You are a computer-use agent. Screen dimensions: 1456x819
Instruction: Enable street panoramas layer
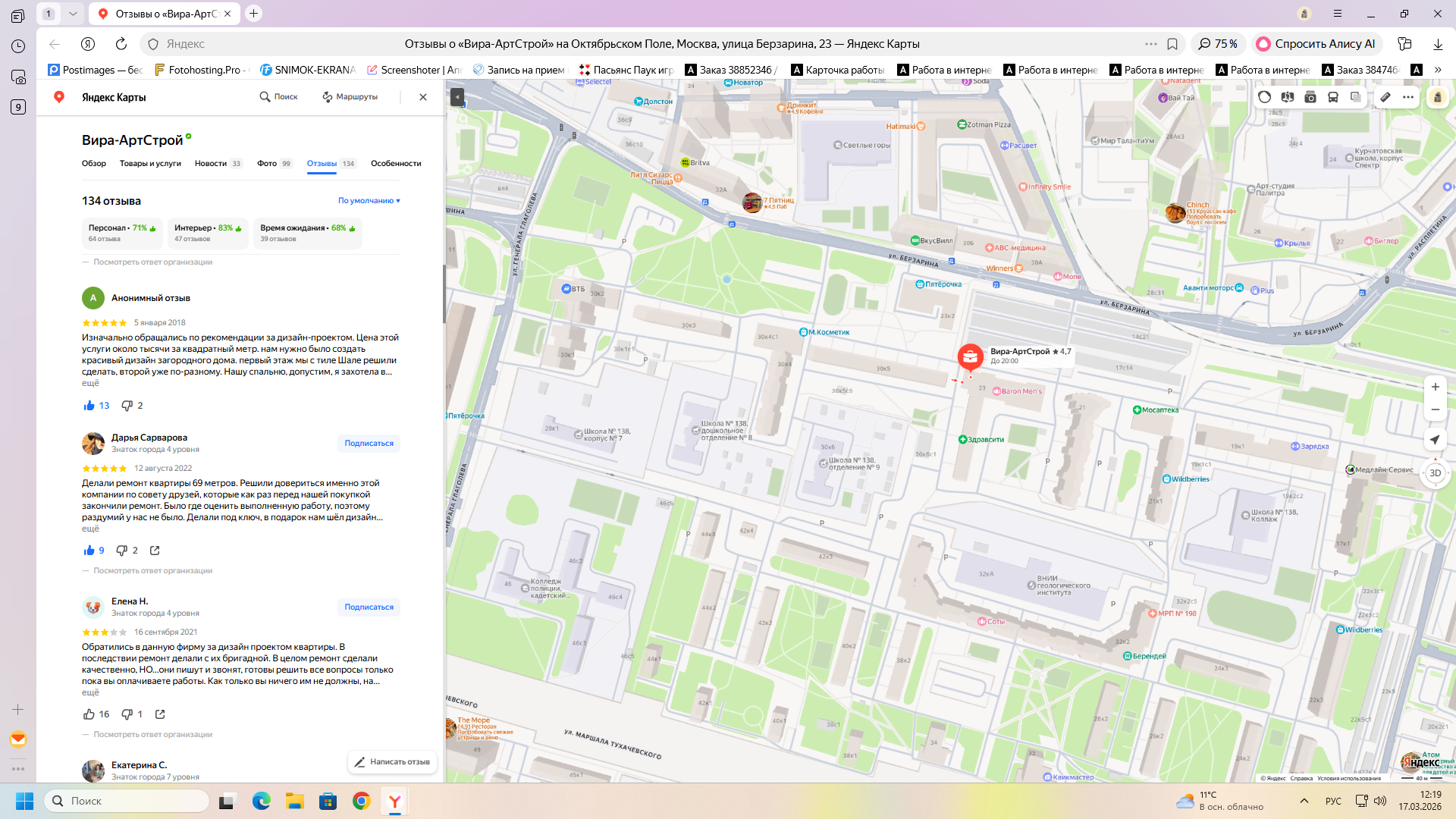pos(1287,97)
